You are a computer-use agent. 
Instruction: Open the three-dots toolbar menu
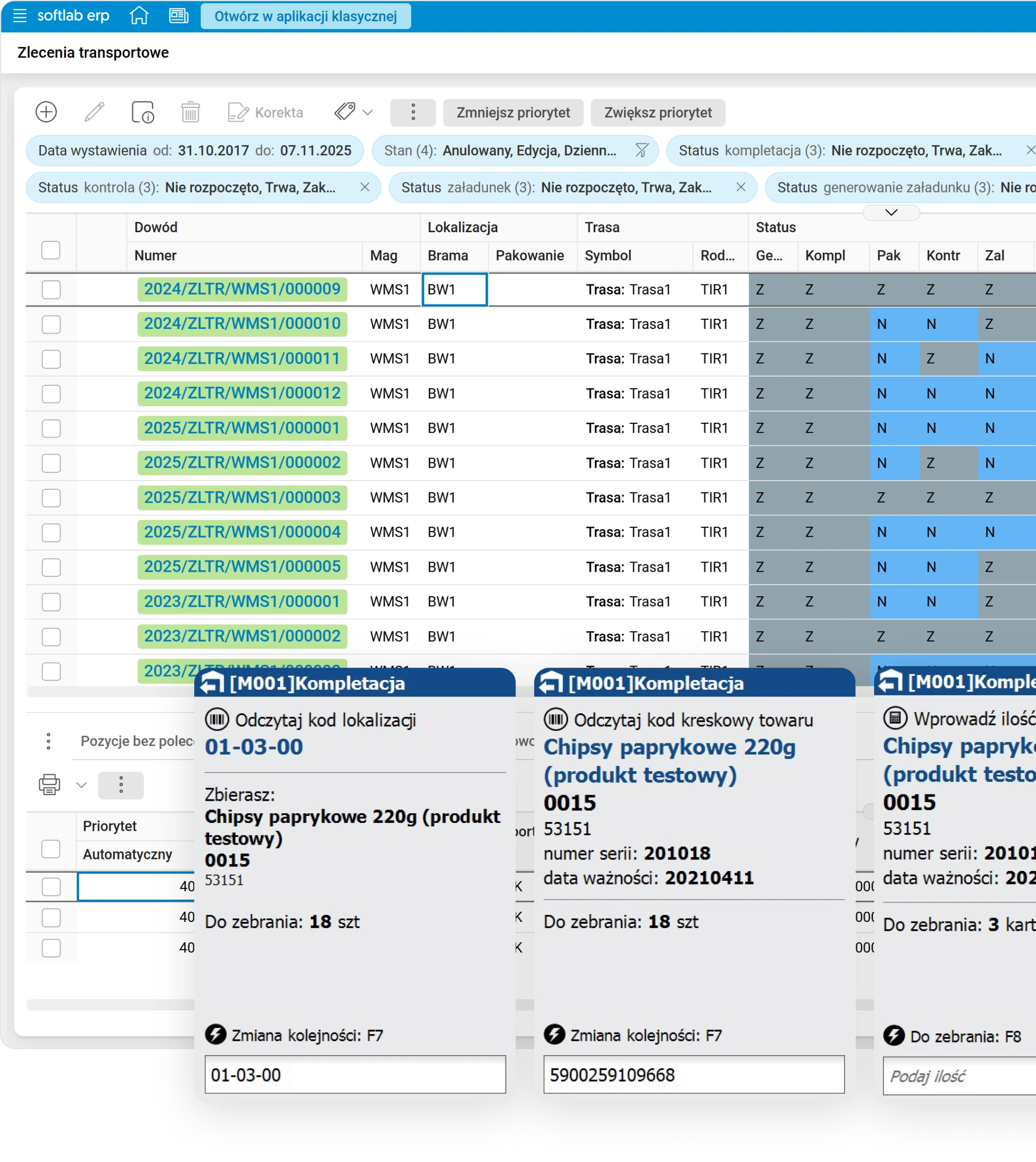[x=413, y=112]
